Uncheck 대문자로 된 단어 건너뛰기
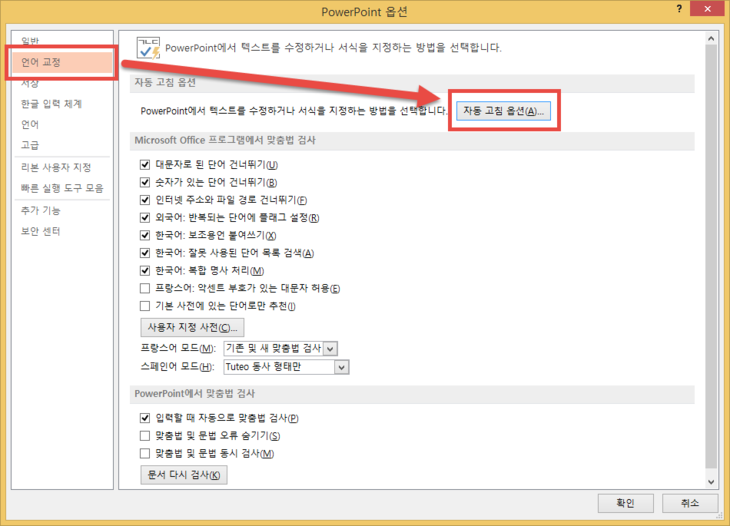Viewport: 730px width, 526px height. coord(145,164)
